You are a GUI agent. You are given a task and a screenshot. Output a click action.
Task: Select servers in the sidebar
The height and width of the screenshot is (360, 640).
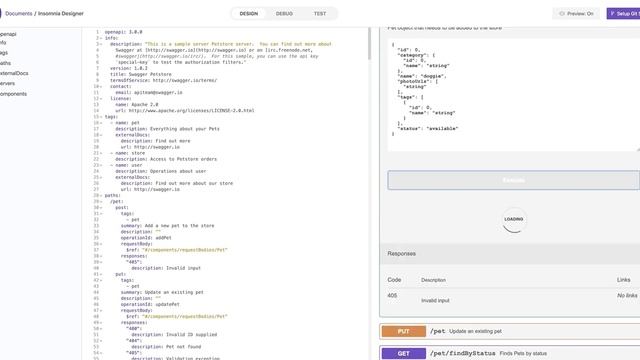[7, 83]
